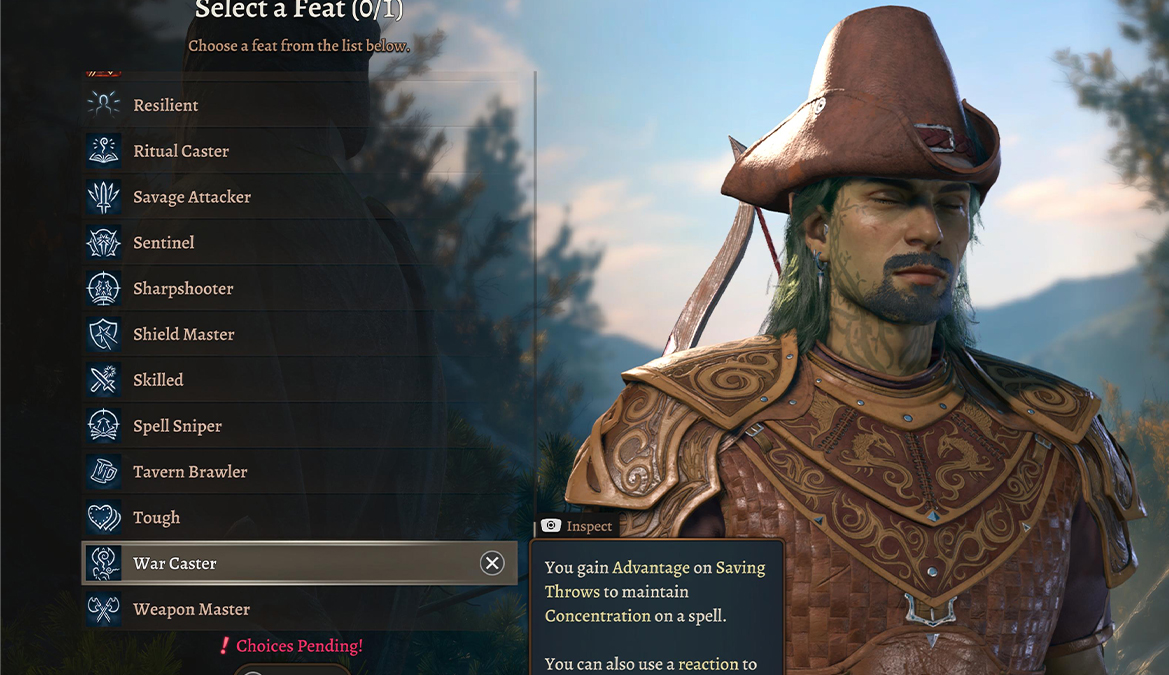Pick the Weapon Master feat
The height and width of the screenshot is (675, 1169).
pos(300,609)
